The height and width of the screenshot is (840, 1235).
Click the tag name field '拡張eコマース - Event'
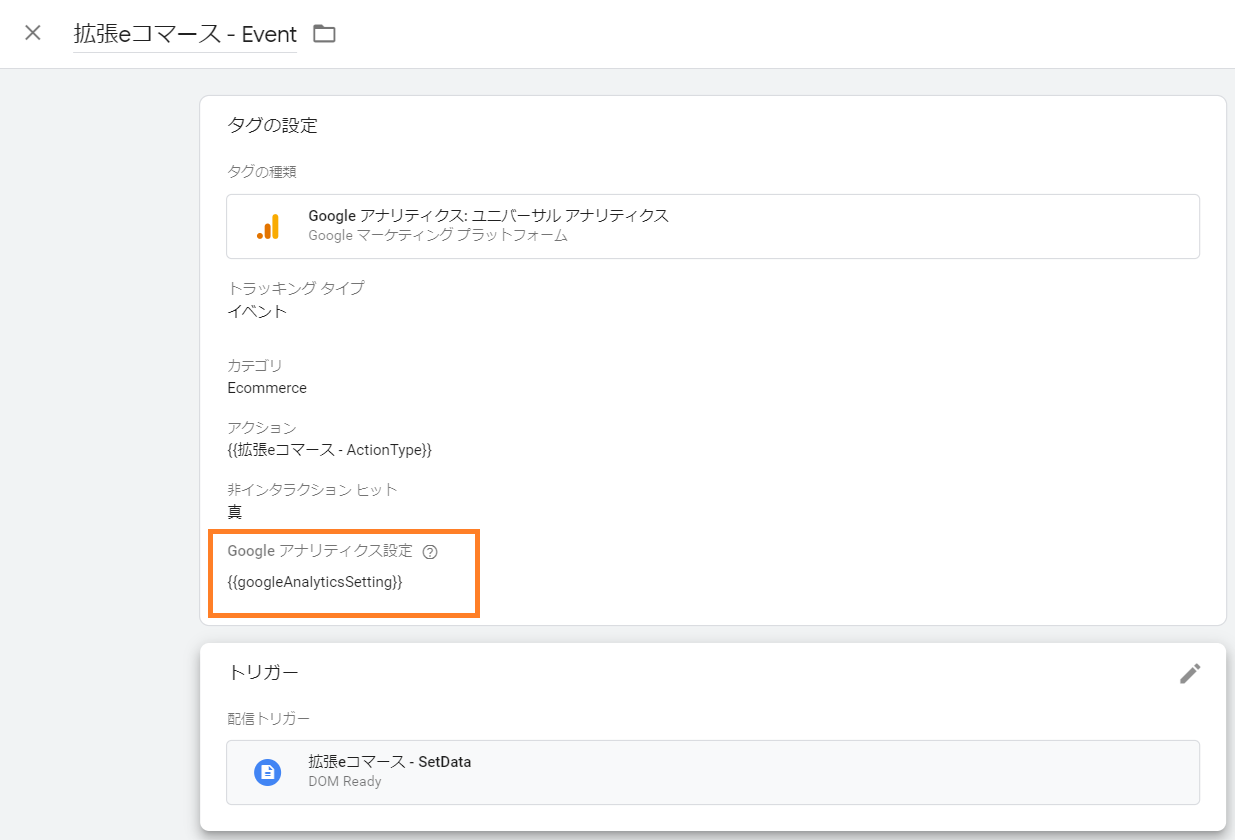pyautogui.click(x=185, y=34)
